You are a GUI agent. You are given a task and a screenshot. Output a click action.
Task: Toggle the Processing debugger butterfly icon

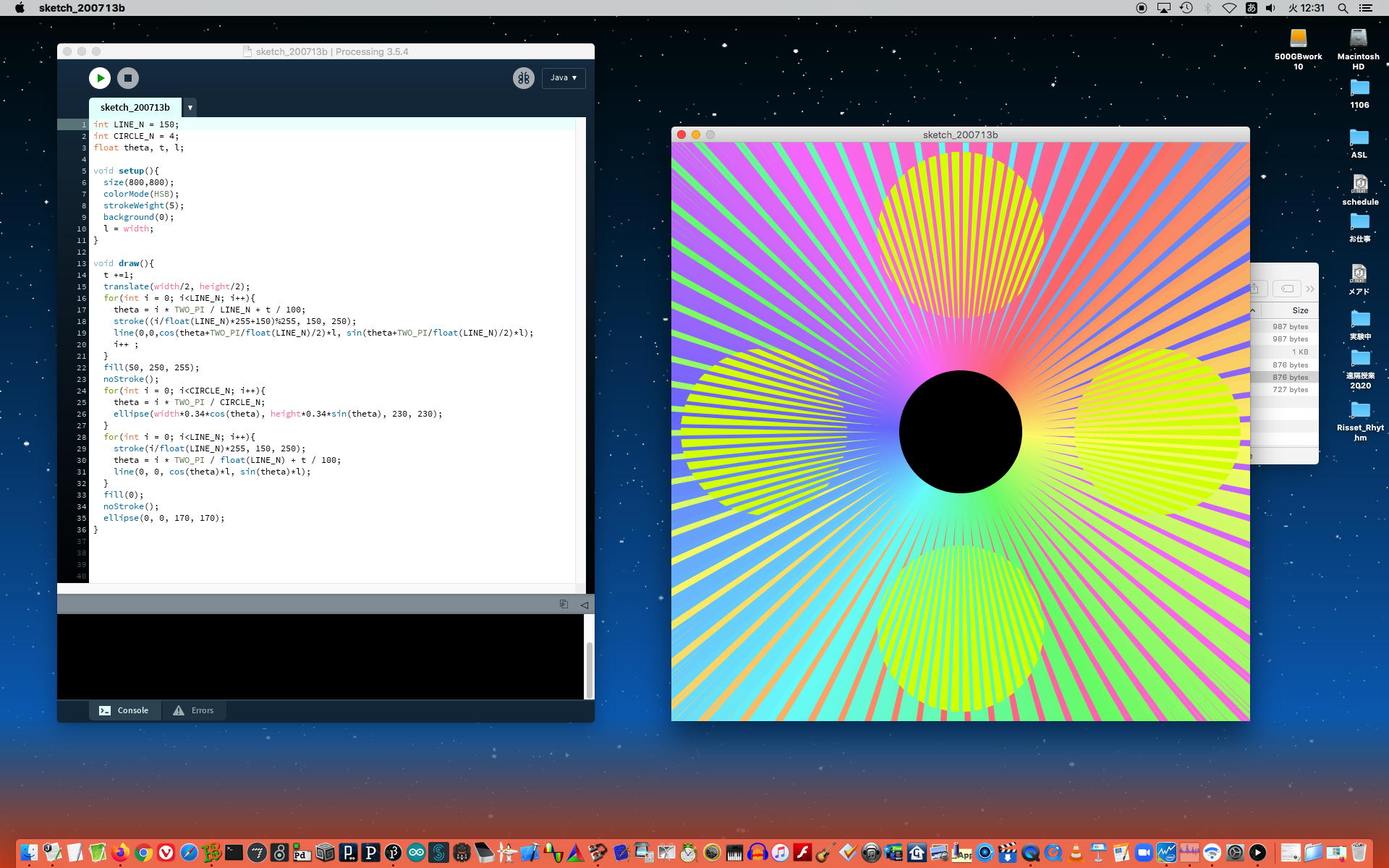click(x=523, y=77)
